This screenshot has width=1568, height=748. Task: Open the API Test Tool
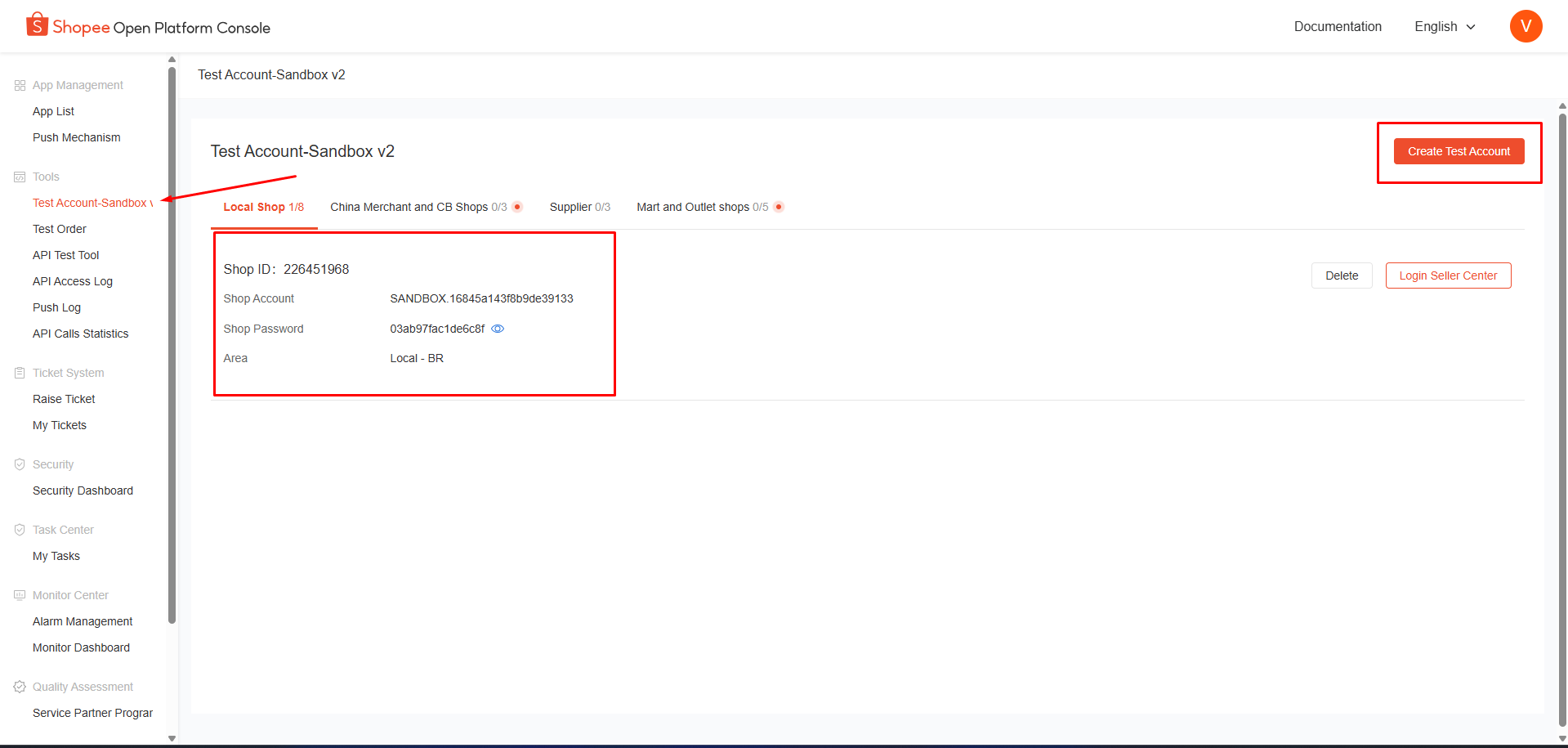pyautogui.click(x=66, y=255)
